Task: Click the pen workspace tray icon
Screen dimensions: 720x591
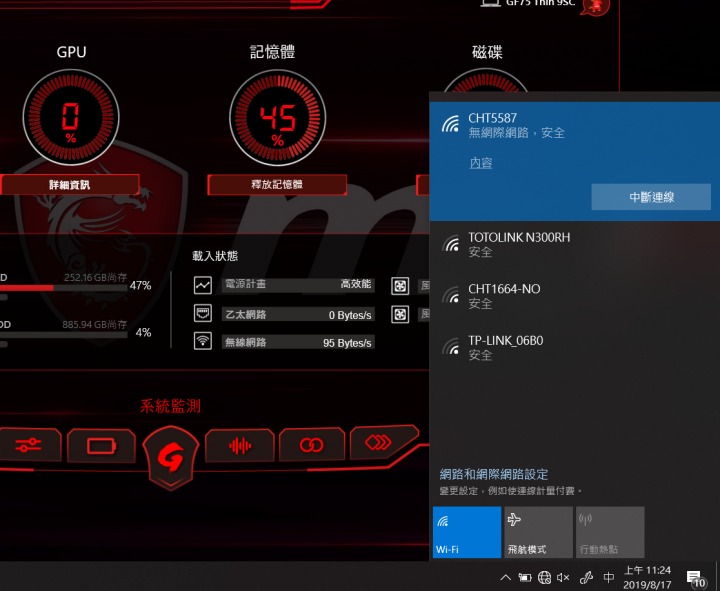Action: point(586,577)
